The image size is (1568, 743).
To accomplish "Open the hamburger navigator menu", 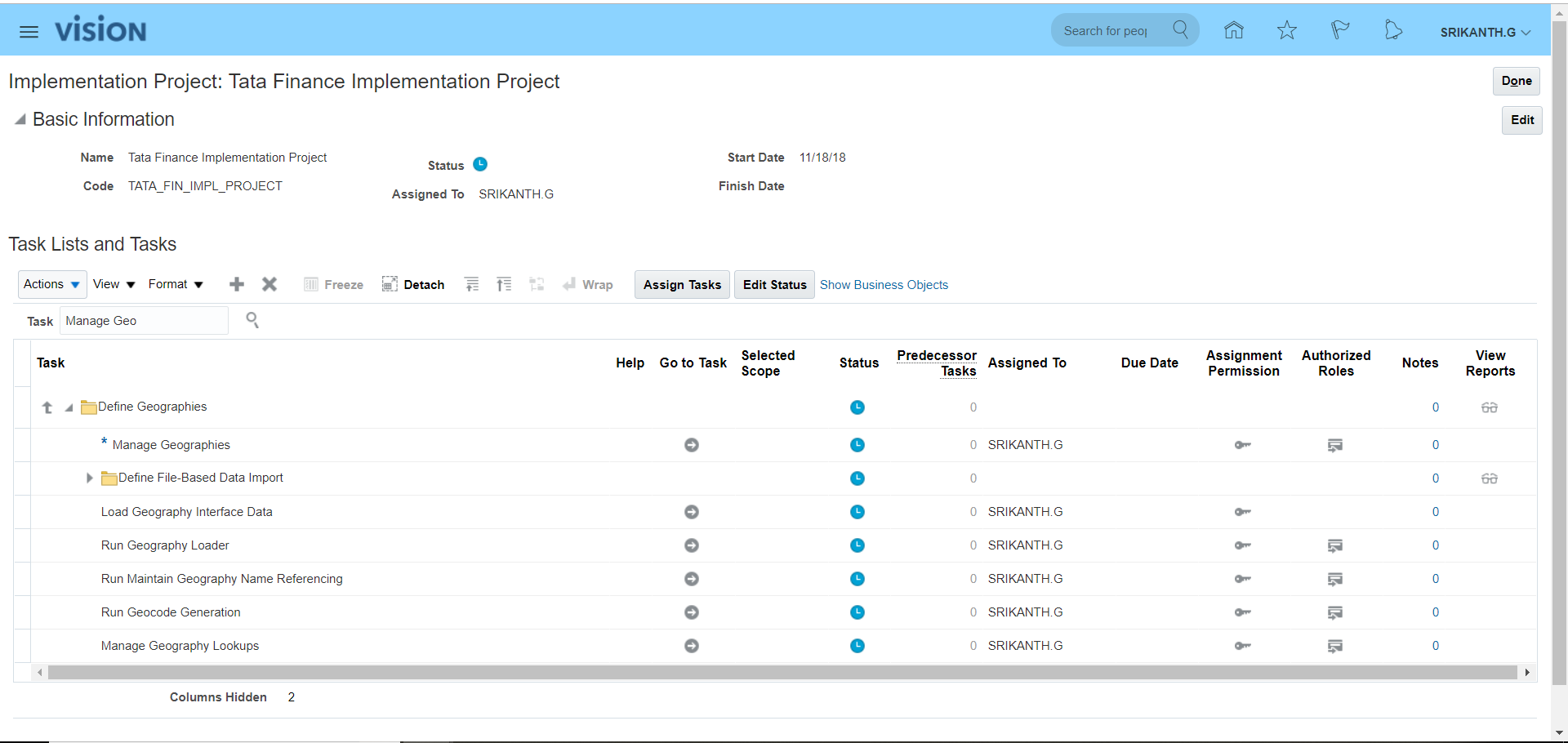I will (x=29, y=32).
